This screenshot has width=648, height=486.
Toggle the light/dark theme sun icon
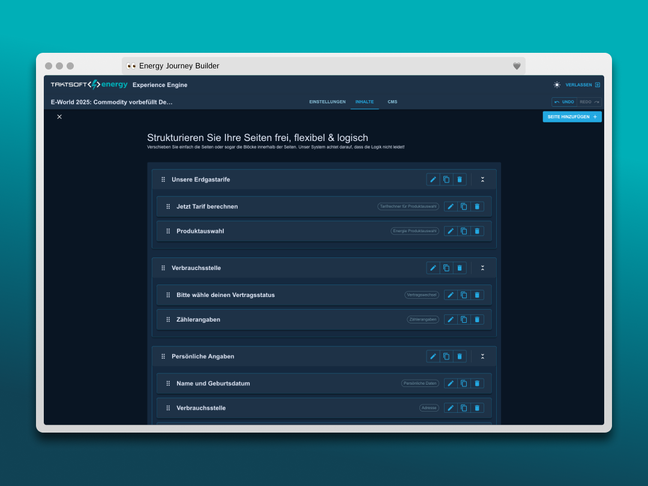click(x=557, y=85)
